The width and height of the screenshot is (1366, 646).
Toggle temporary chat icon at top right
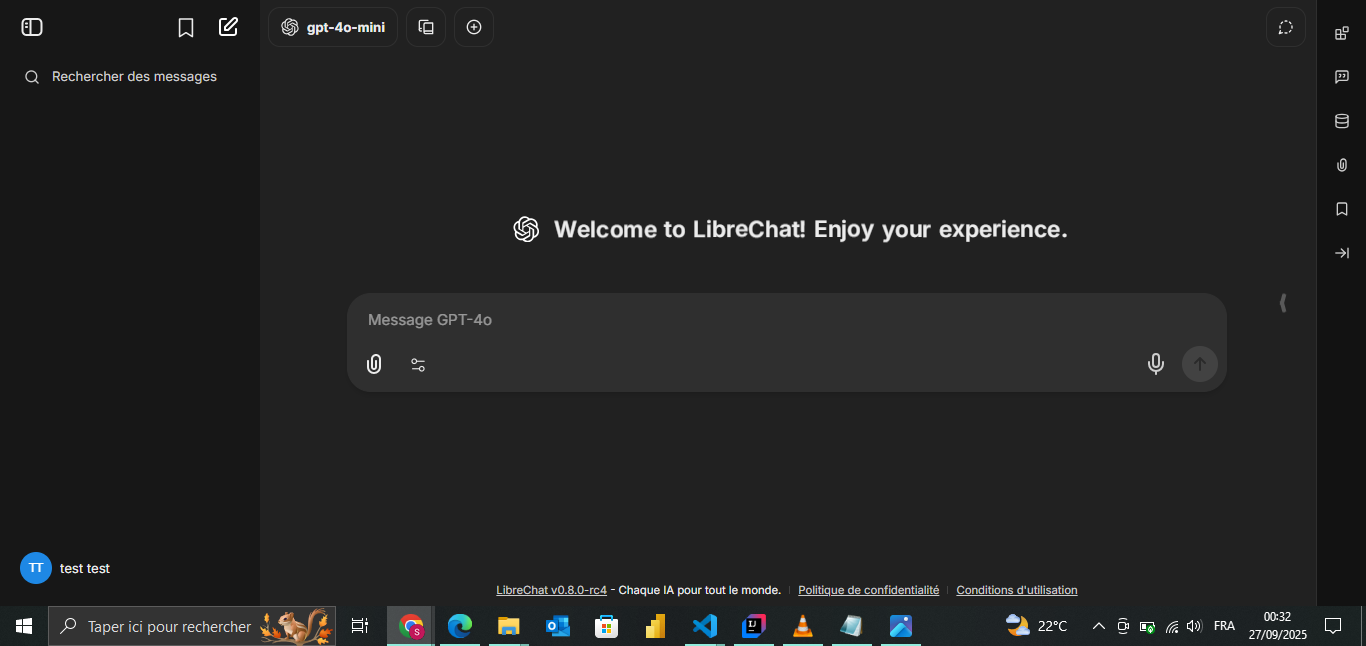coord(1286,27)
